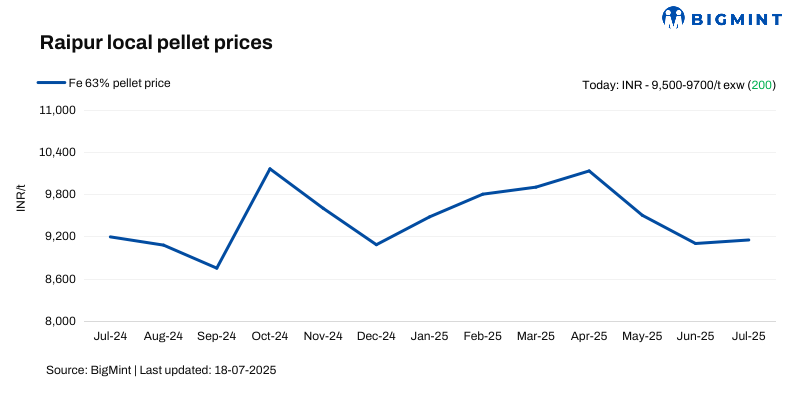The width and height of the screenshot is (799, 400).
Task: Click the BigMint logo icon
Action: tap(675, 17)
